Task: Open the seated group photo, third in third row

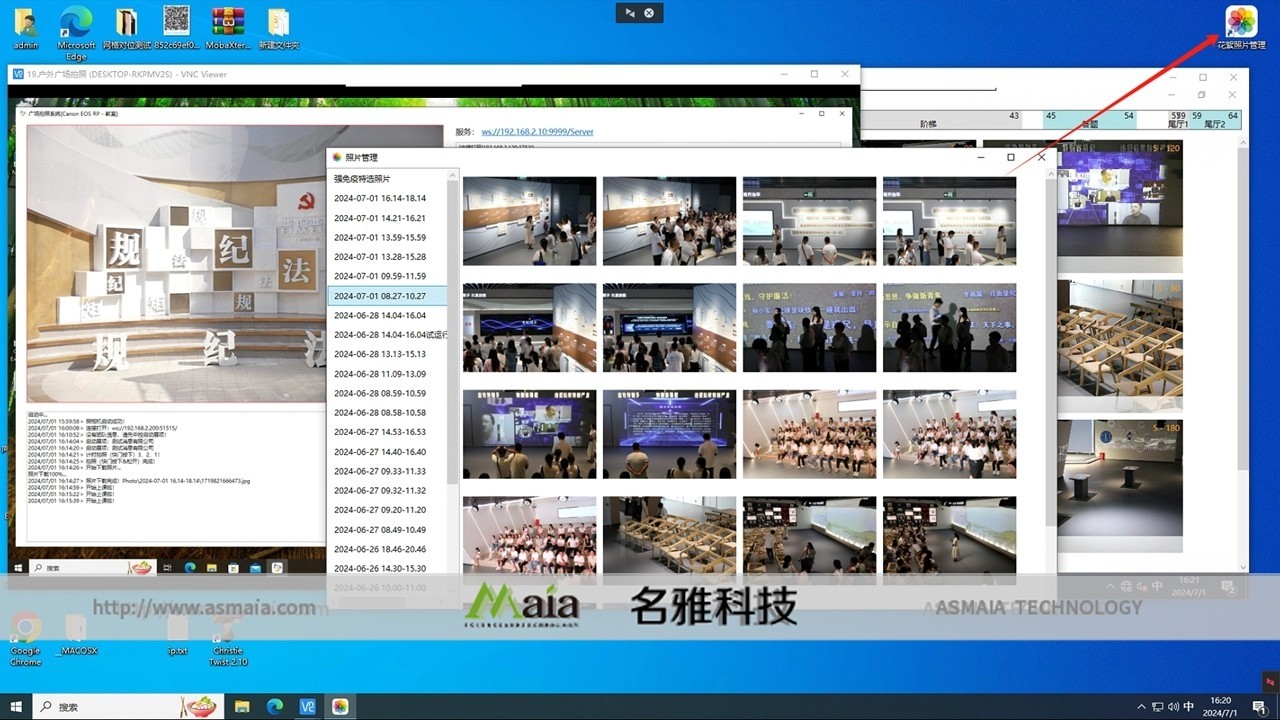Action: pos(809,434)
